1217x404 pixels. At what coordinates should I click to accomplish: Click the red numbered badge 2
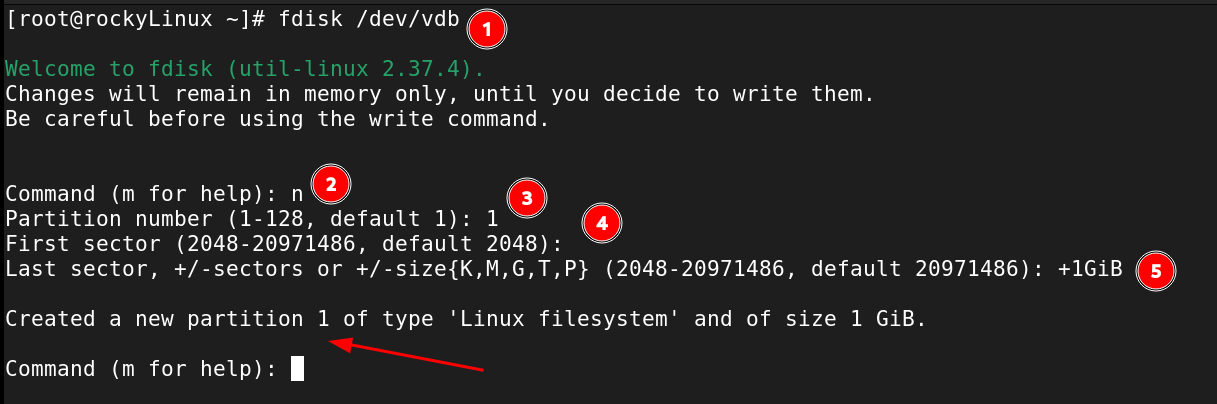pyautogui.click(x=331, y=183)
